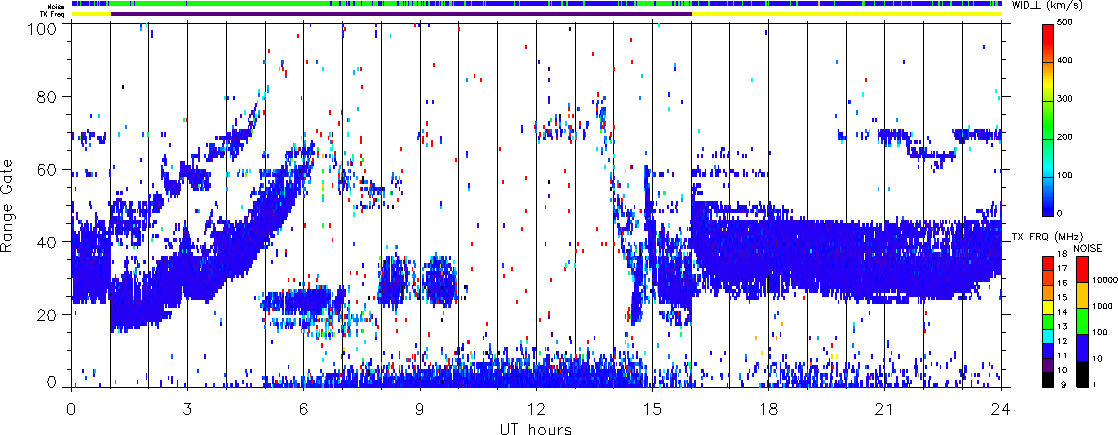This screenshot has height=435, width=1118.
Task: Click the NOISE legend title
Action: click(1087, 247)
